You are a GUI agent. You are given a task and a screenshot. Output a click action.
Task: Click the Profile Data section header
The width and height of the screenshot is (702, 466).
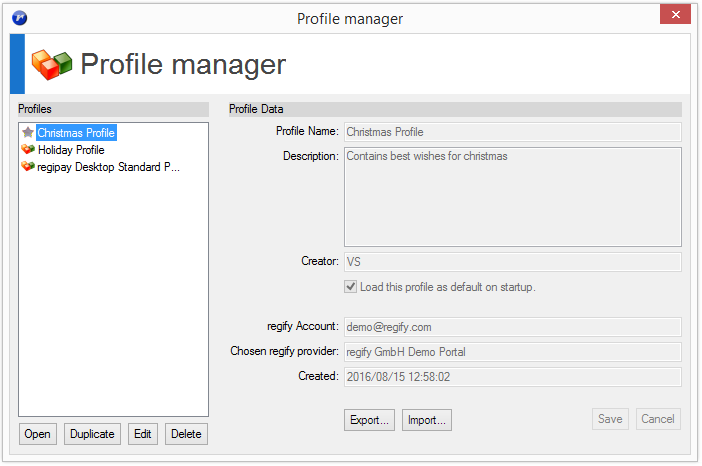point(455,109)
